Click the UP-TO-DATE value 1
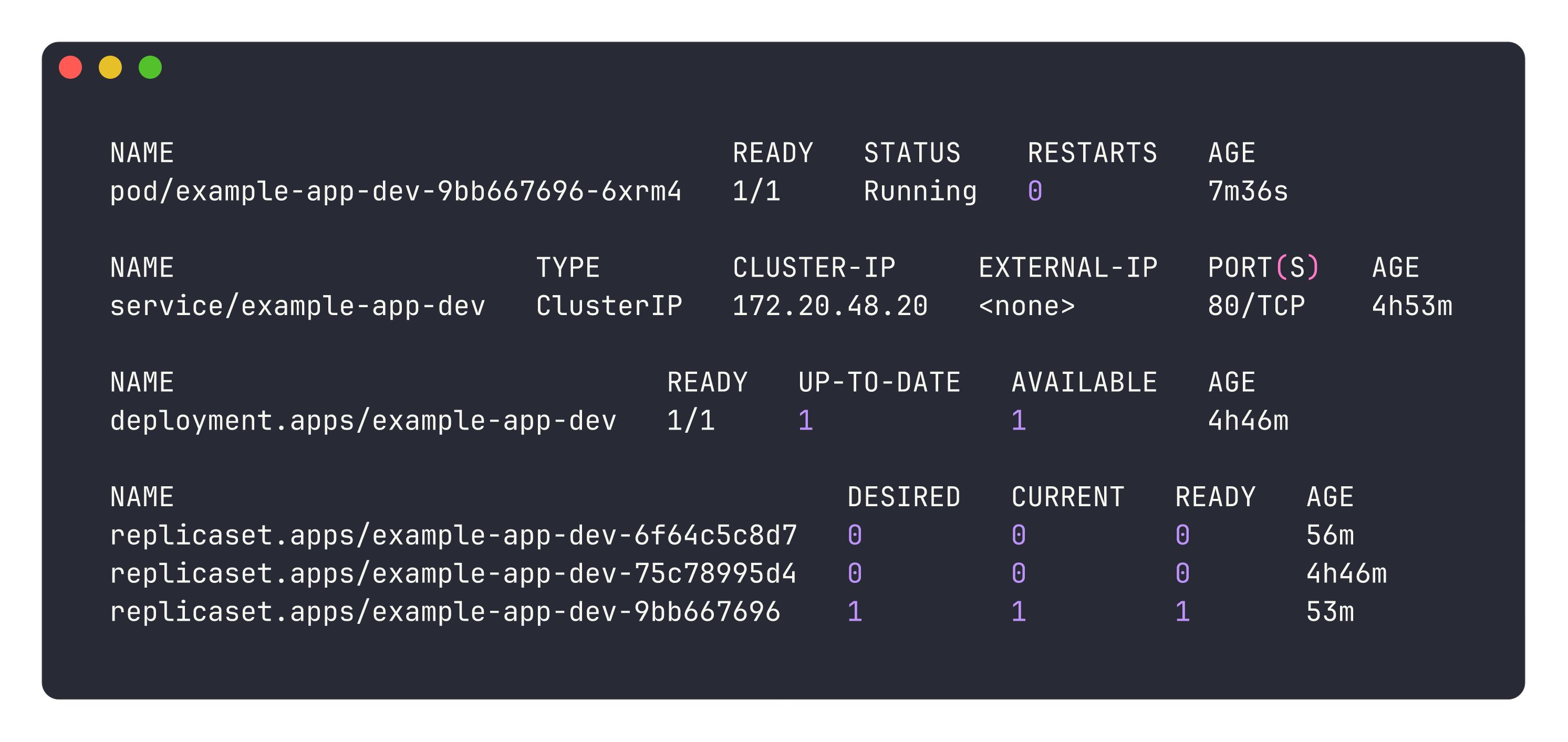 click(806, 421)
